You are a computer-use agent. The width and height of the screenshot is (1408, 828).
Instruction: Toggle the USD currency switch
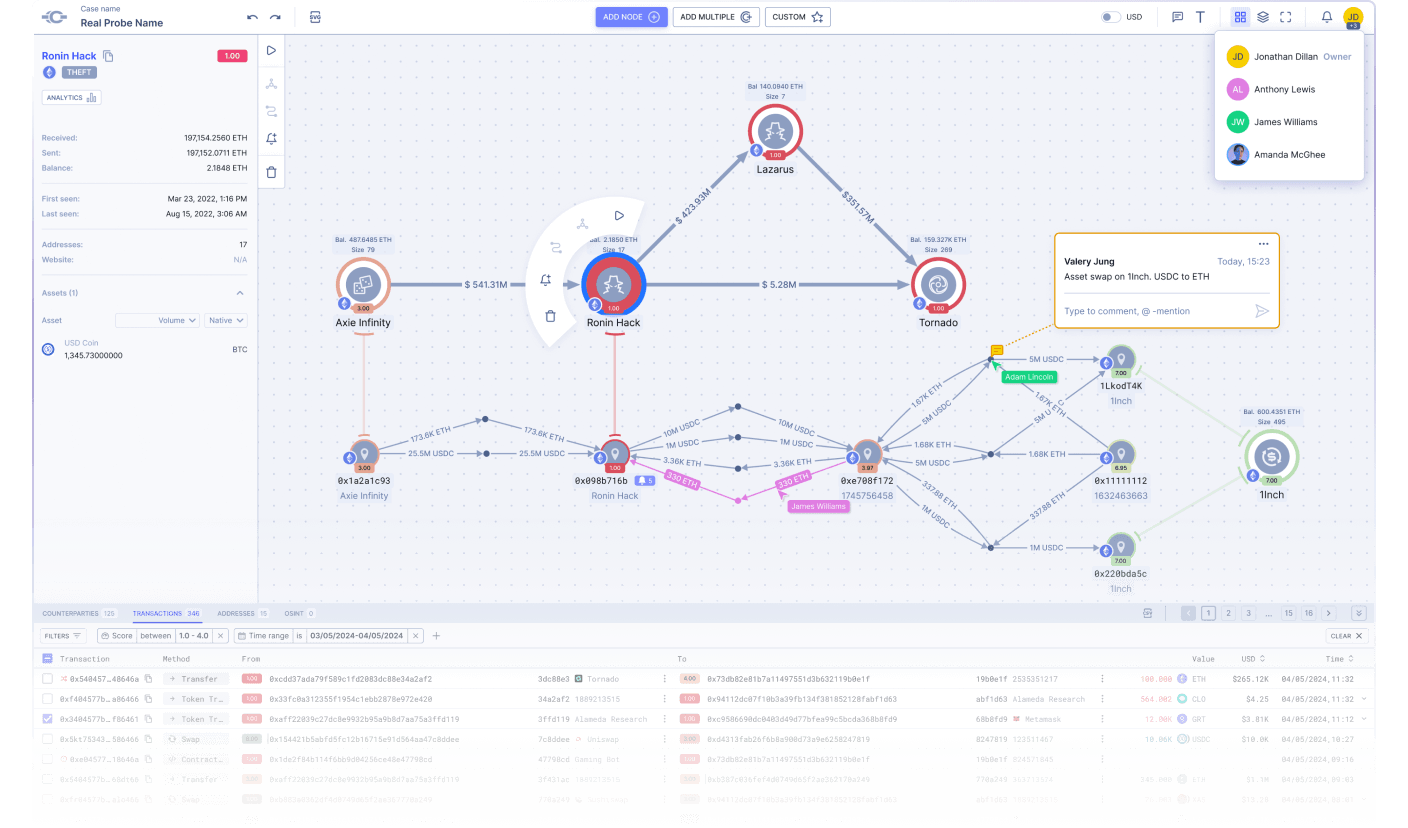pos(1110,17)
